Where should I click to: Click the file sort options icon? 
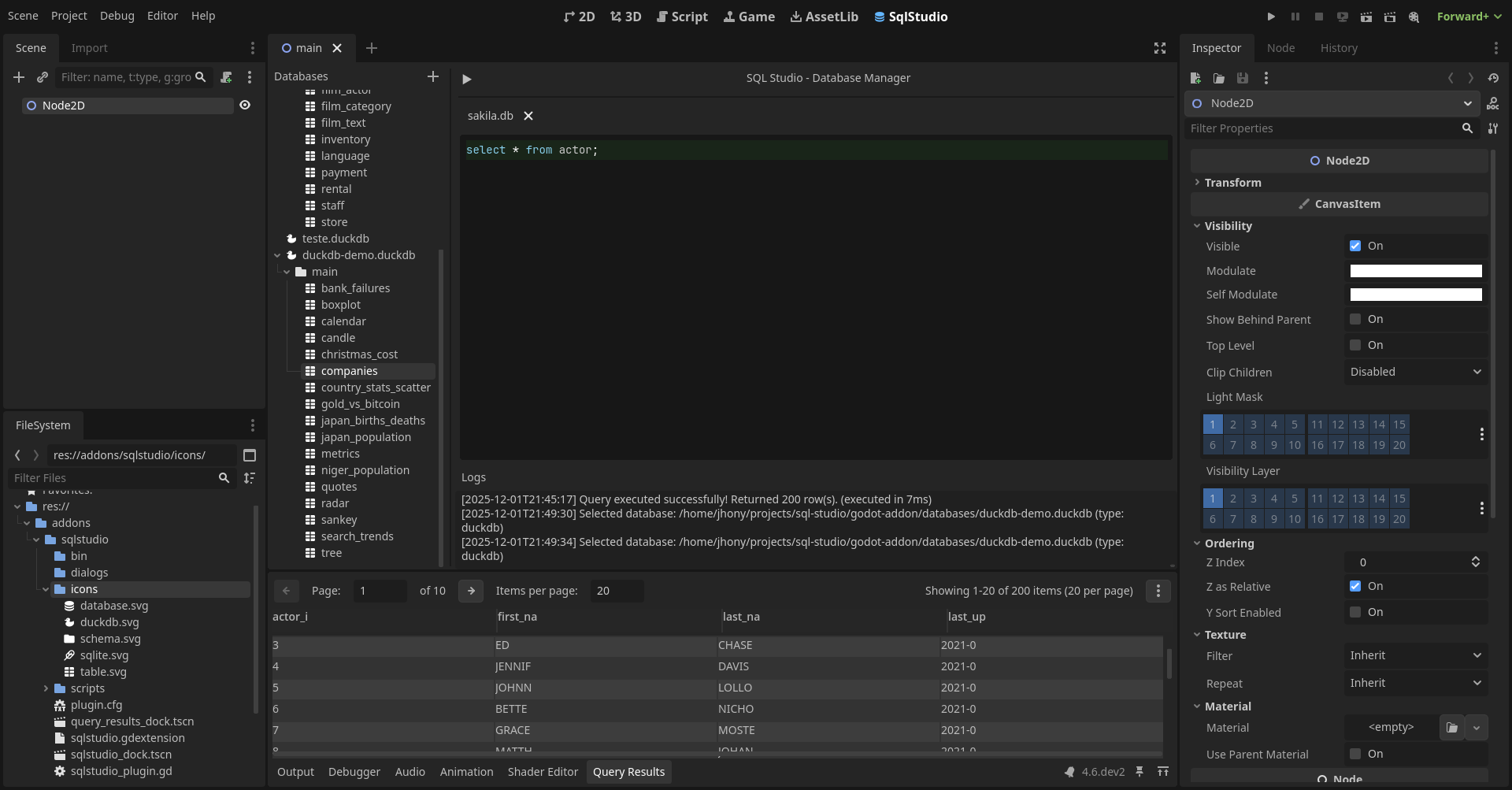(250, 478)
